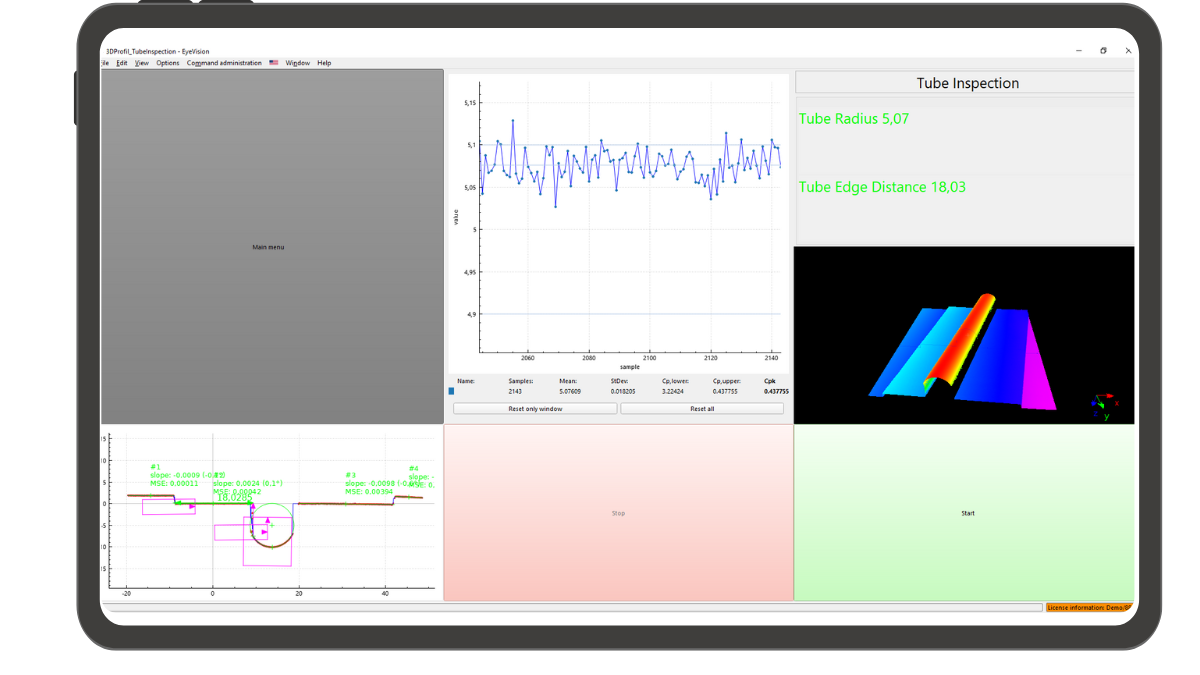Click the XYZ axis orientation gizmo
Screen dimensions: 1200x675
[x=1103, y=405]
